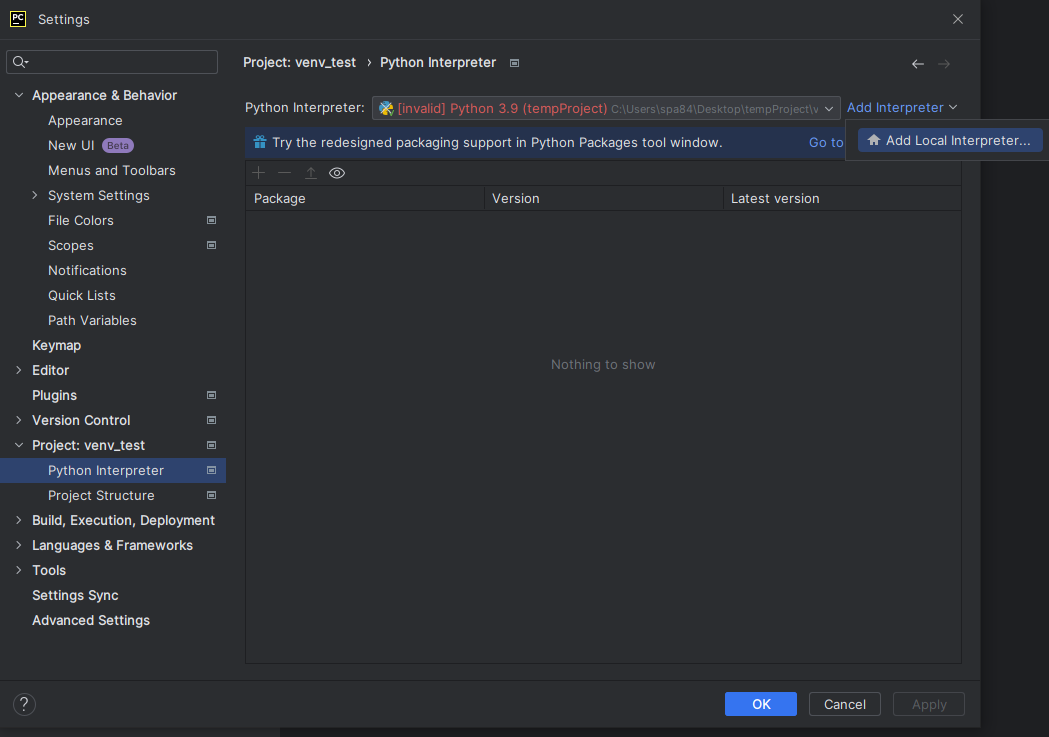
Task: Expand Languages & Frameworks section
Action: (x=19, y=545)
